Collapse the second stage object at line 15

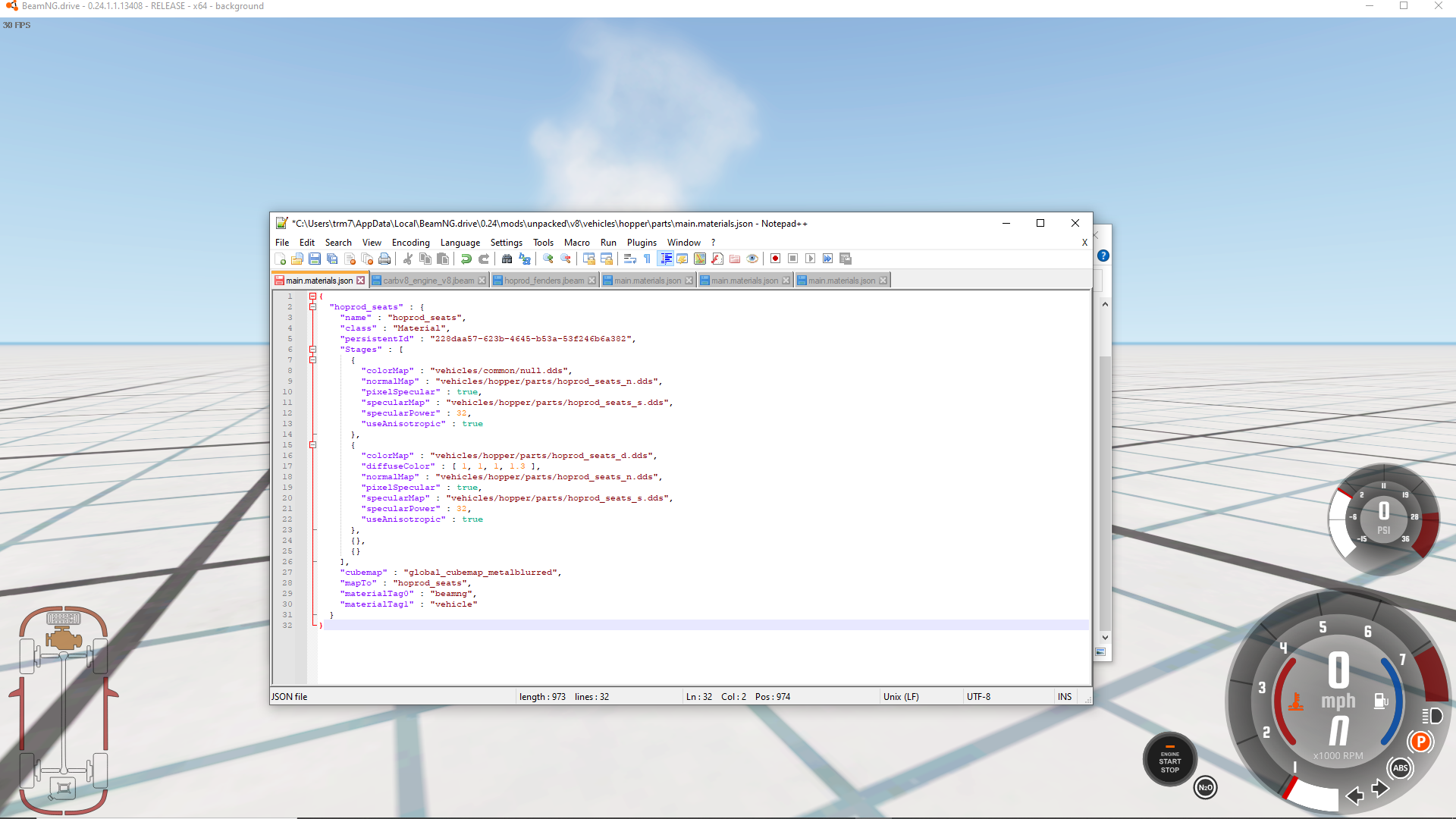coord(312,445)
